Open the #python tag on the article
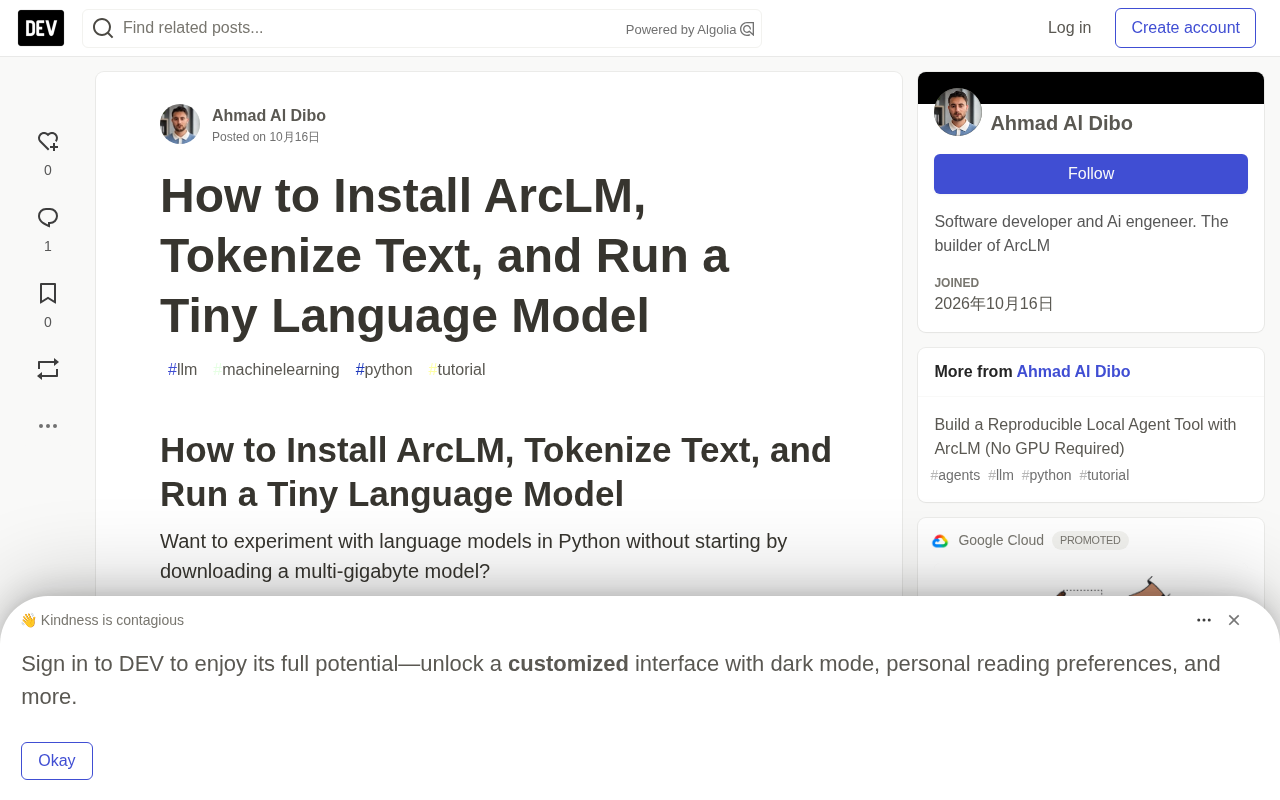The image size is (1280, 800). (x=384, y=370)
